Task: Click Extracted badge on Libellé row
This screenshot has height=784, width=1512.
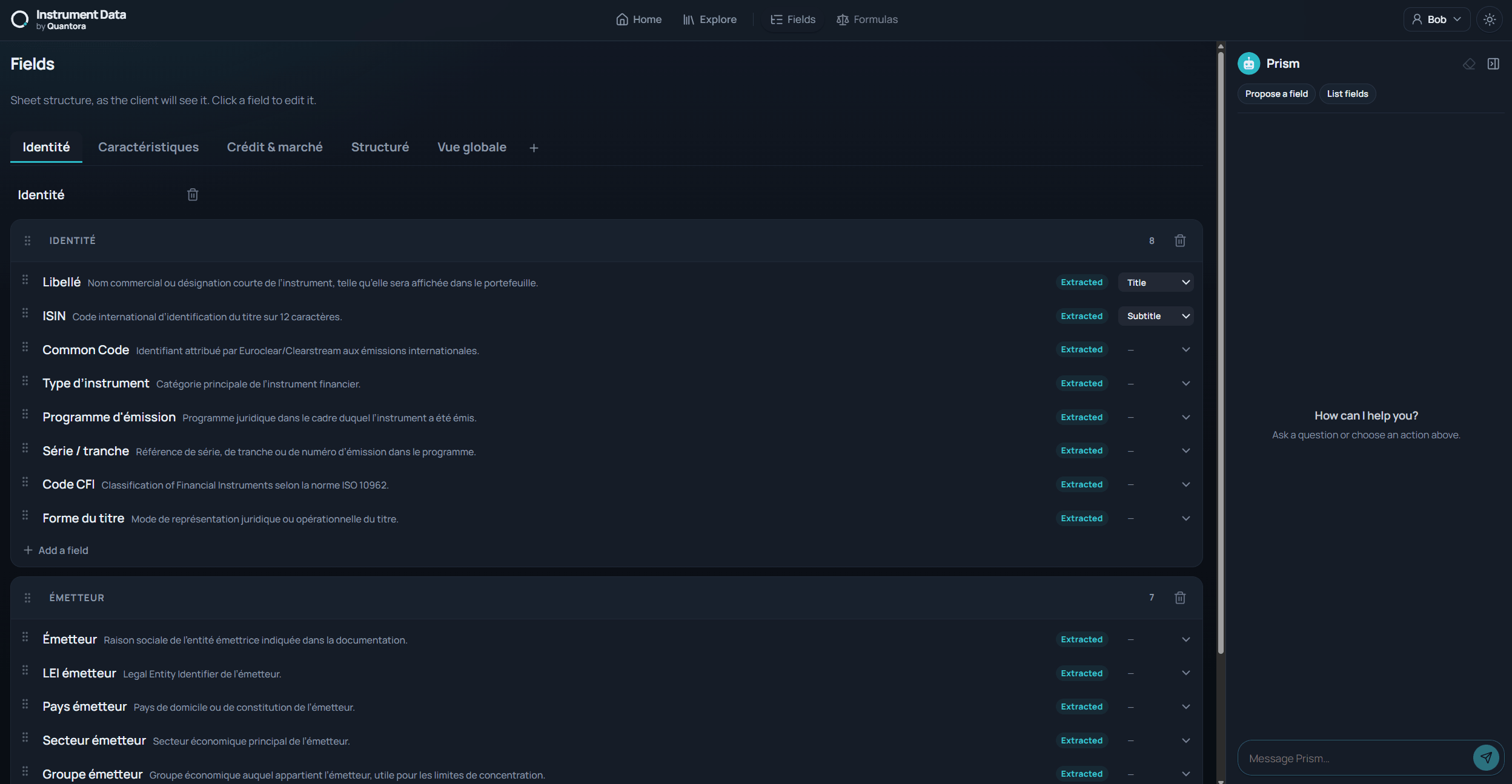Action: [x=1082, y=282]
